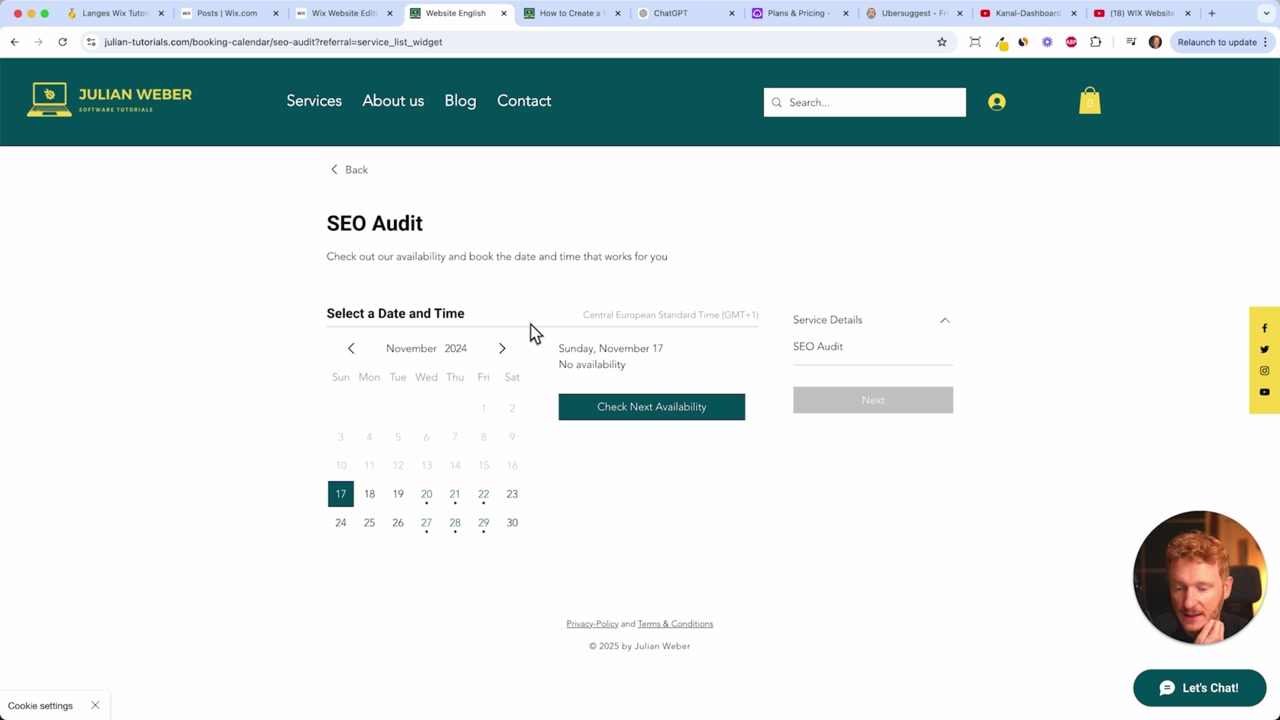Click the browser back arrow
The image size is (1280, 720).
(x=15, y=42)
